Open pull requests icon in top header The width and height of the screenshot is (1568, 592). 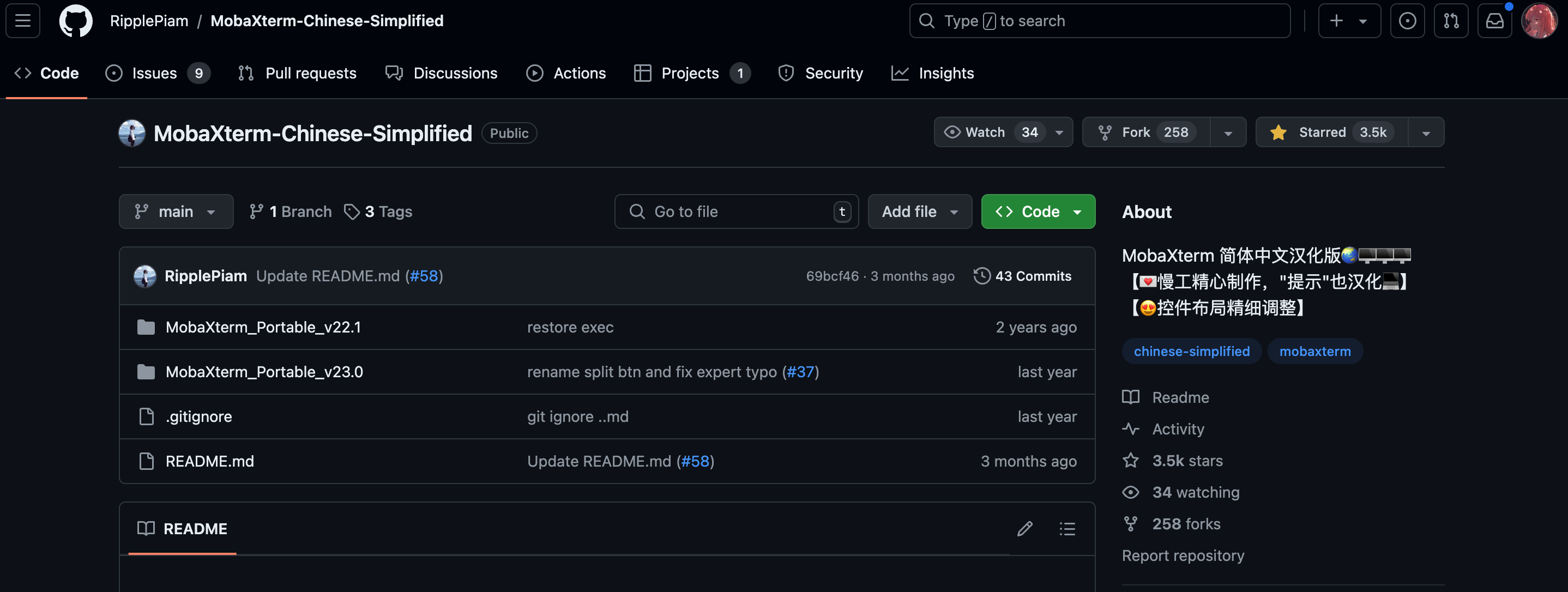(1451, 21)
